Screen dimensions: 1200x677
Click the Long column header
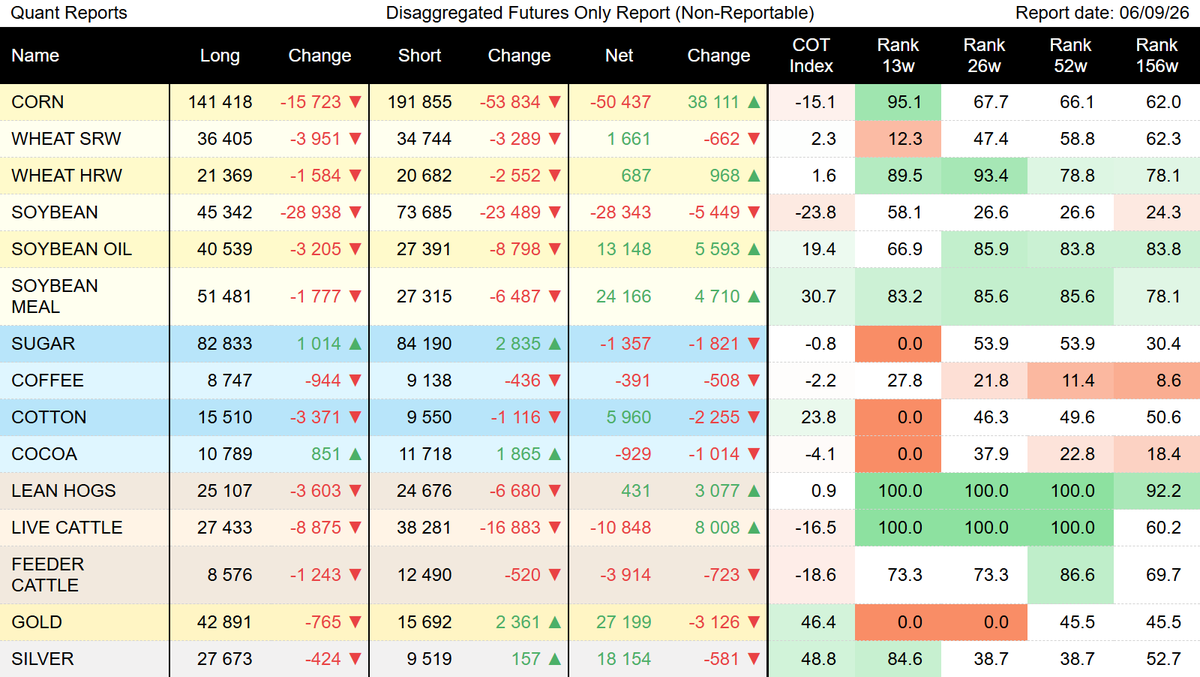pos(220,56)
